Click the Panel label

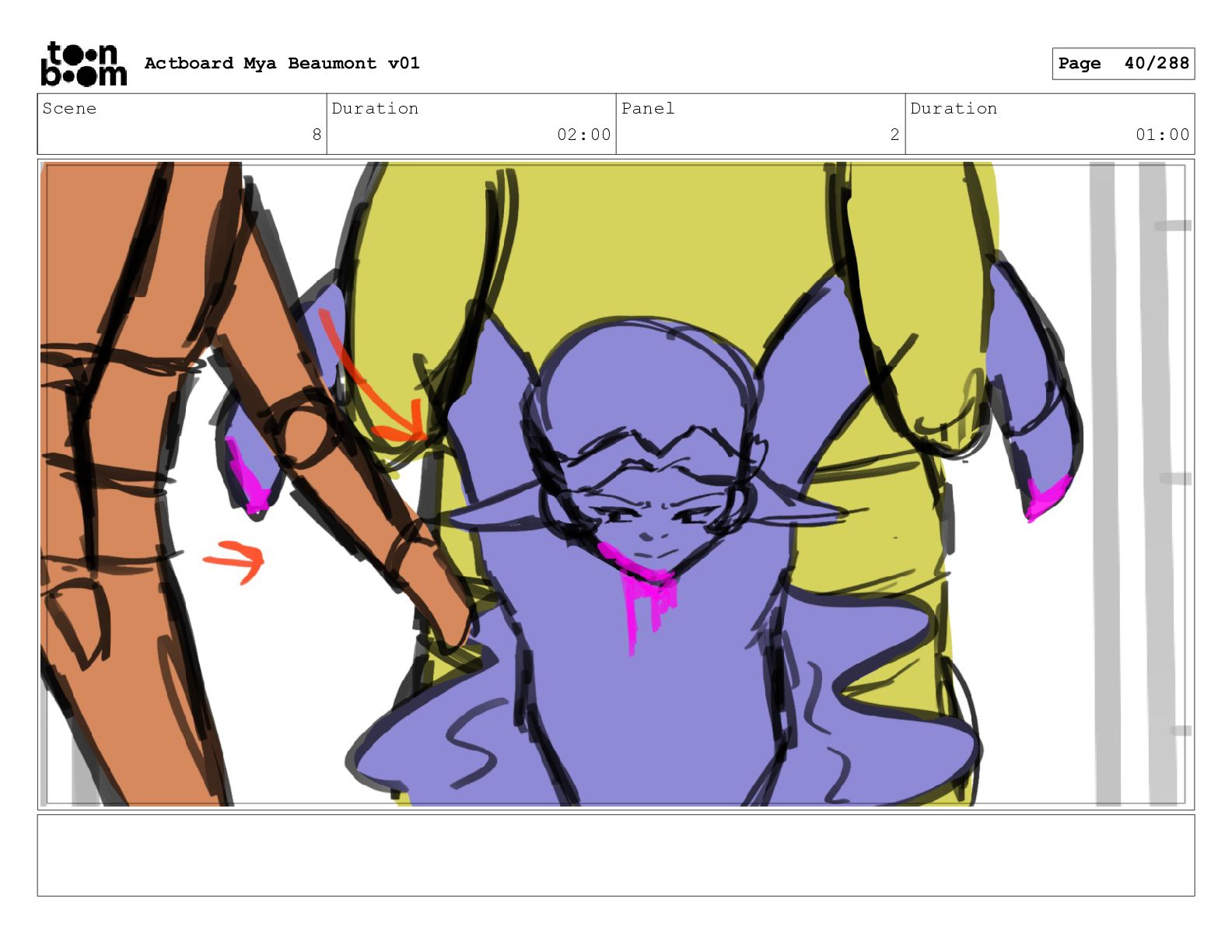pos(648,108)
